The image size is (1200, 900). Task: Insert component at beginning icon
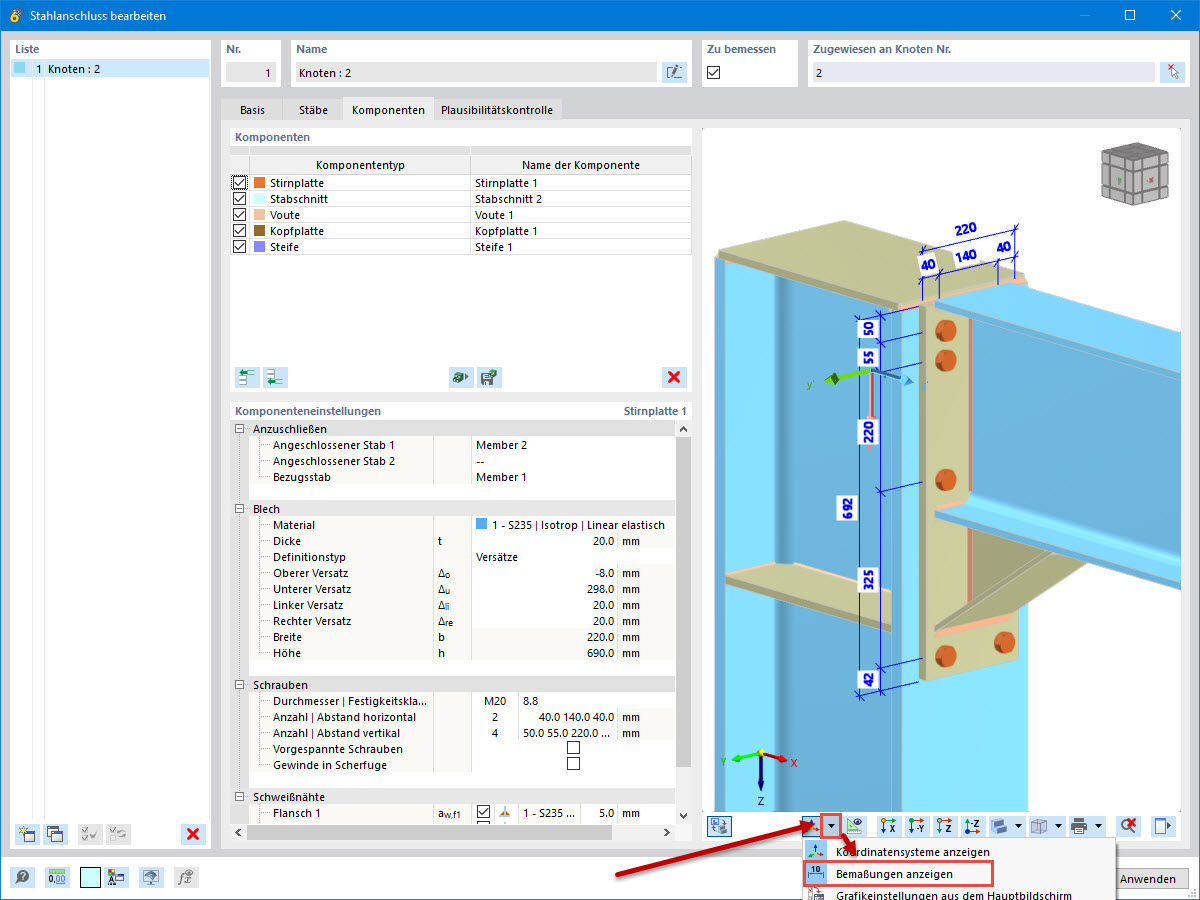(x=246, y=377)
